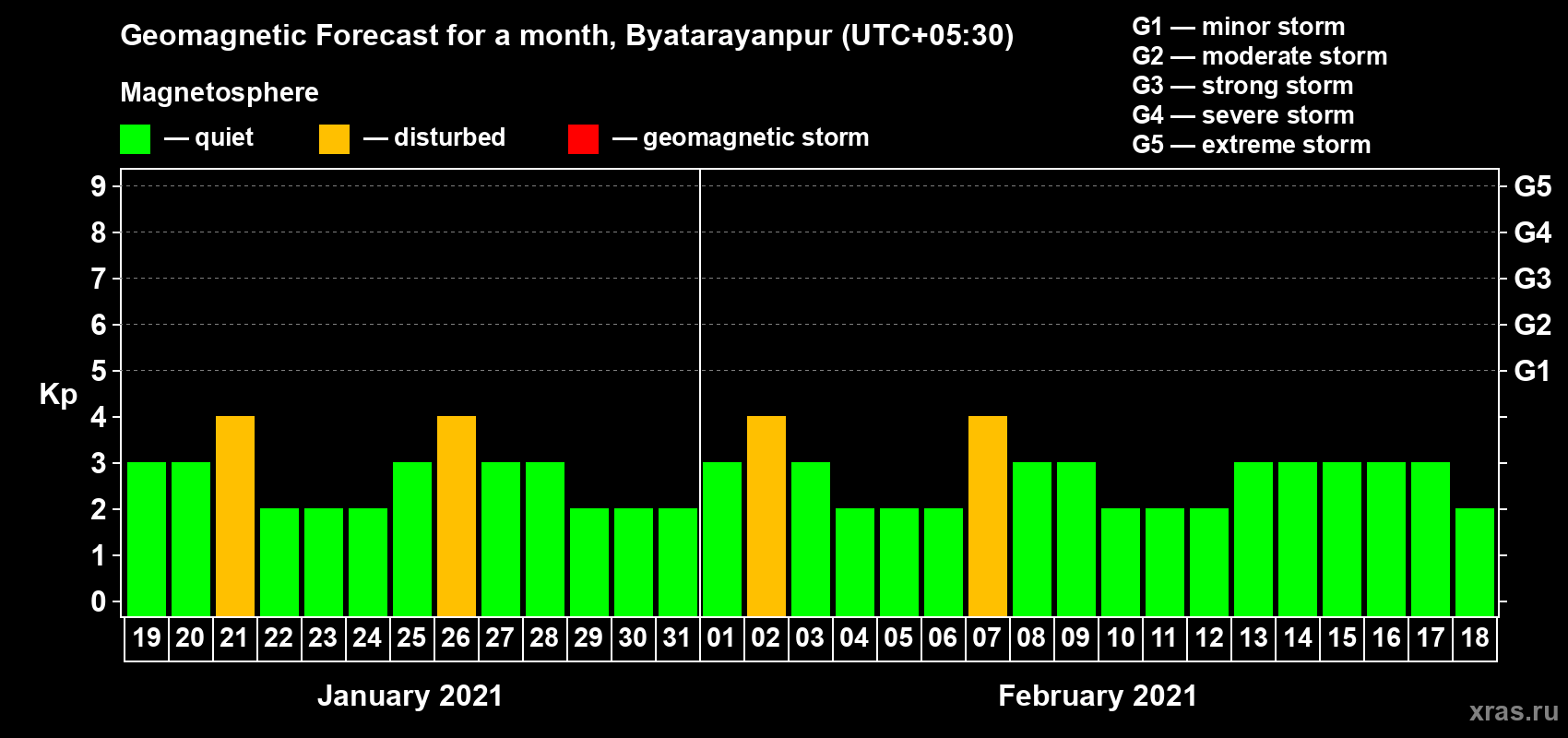Click date label 03 on the axis
The height and width of the screenshot is (738, 1568).
810,637
